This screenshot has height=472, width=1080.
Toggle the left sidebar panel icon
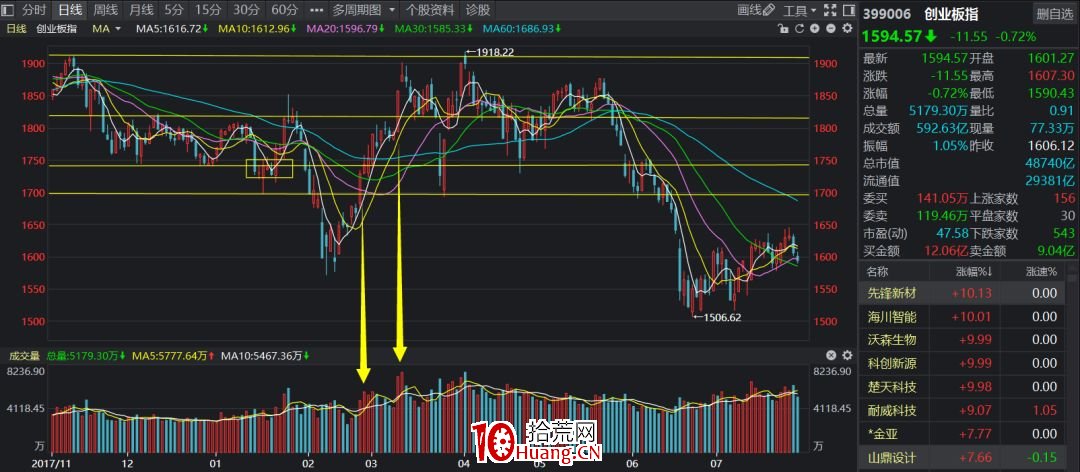click(9, 10)
